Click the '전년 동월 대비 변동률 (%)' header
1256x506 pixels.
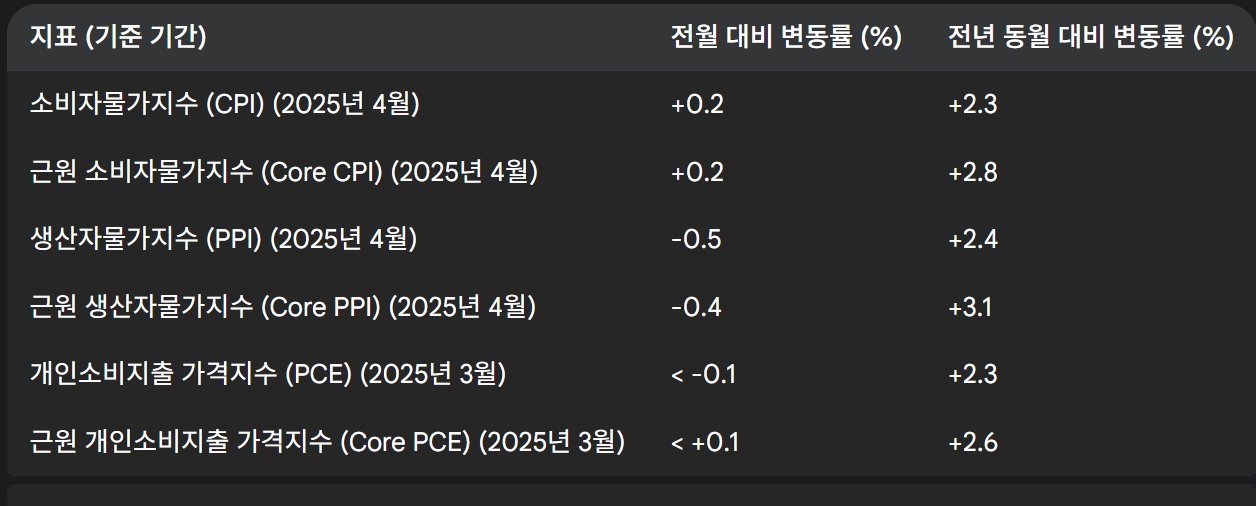[1091, 38]
